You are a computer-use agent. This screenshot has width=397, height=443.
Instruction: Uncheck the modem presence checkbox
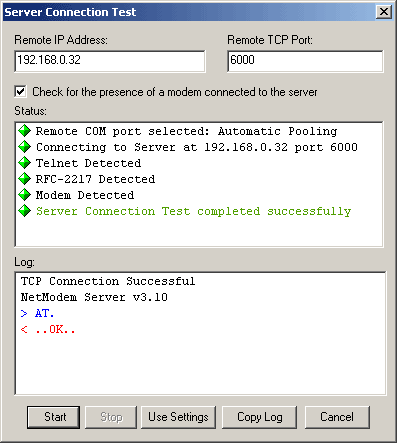click(x=20, y=91)
